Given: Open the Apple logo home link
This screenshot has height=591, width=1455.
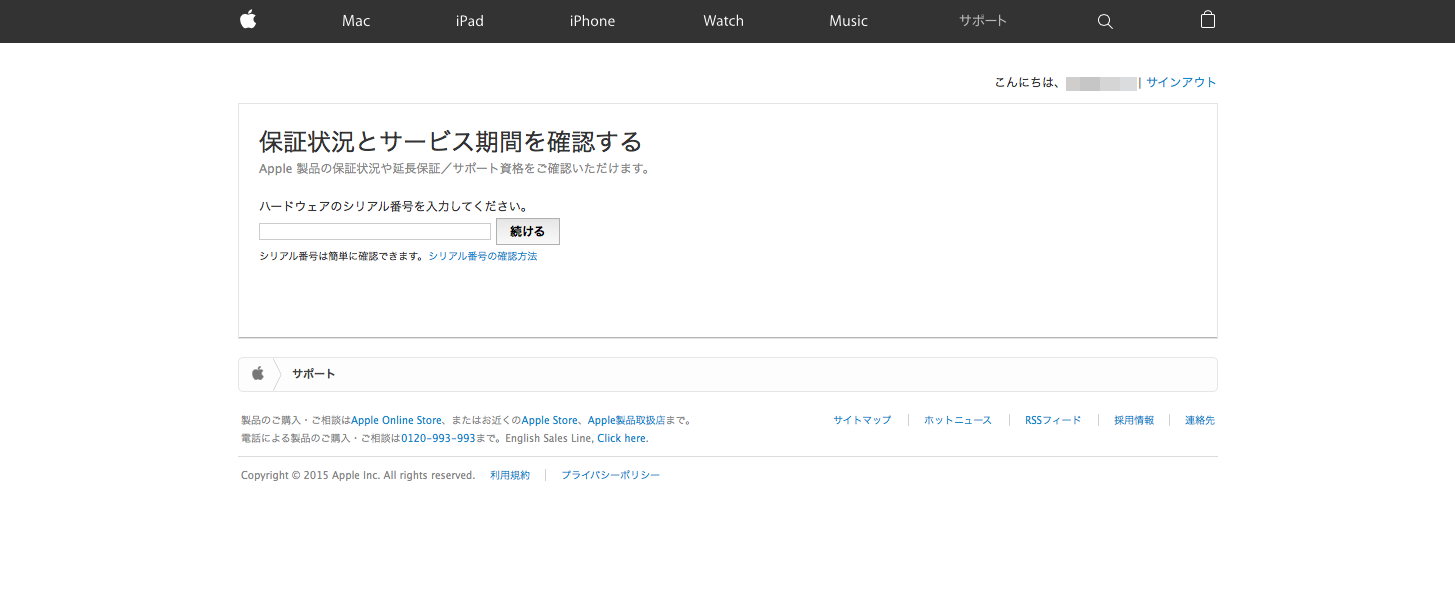Looking at the screenshot, I should coord(248,20).
